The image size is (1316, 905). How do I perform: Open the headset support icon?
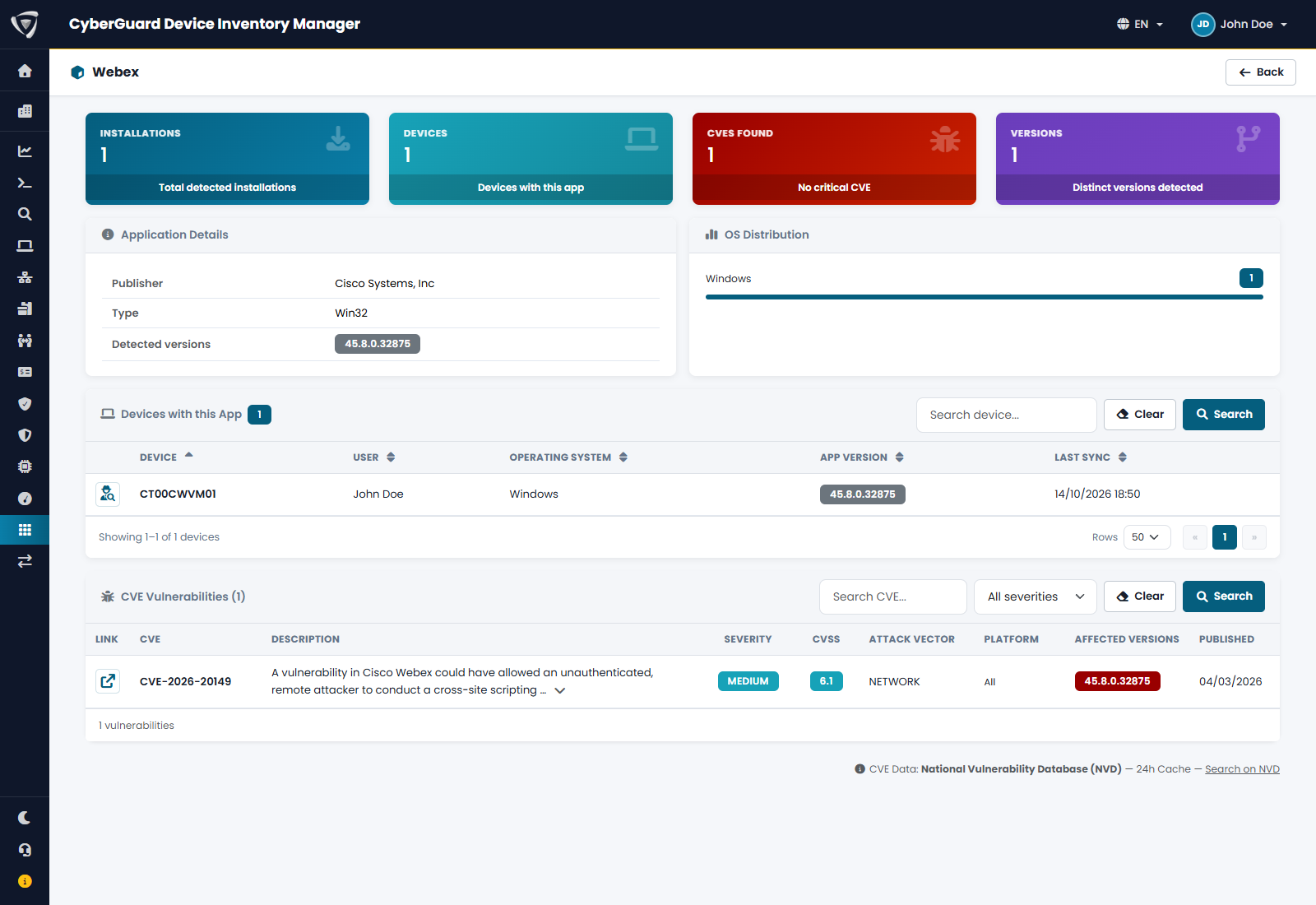coord(25,850)
